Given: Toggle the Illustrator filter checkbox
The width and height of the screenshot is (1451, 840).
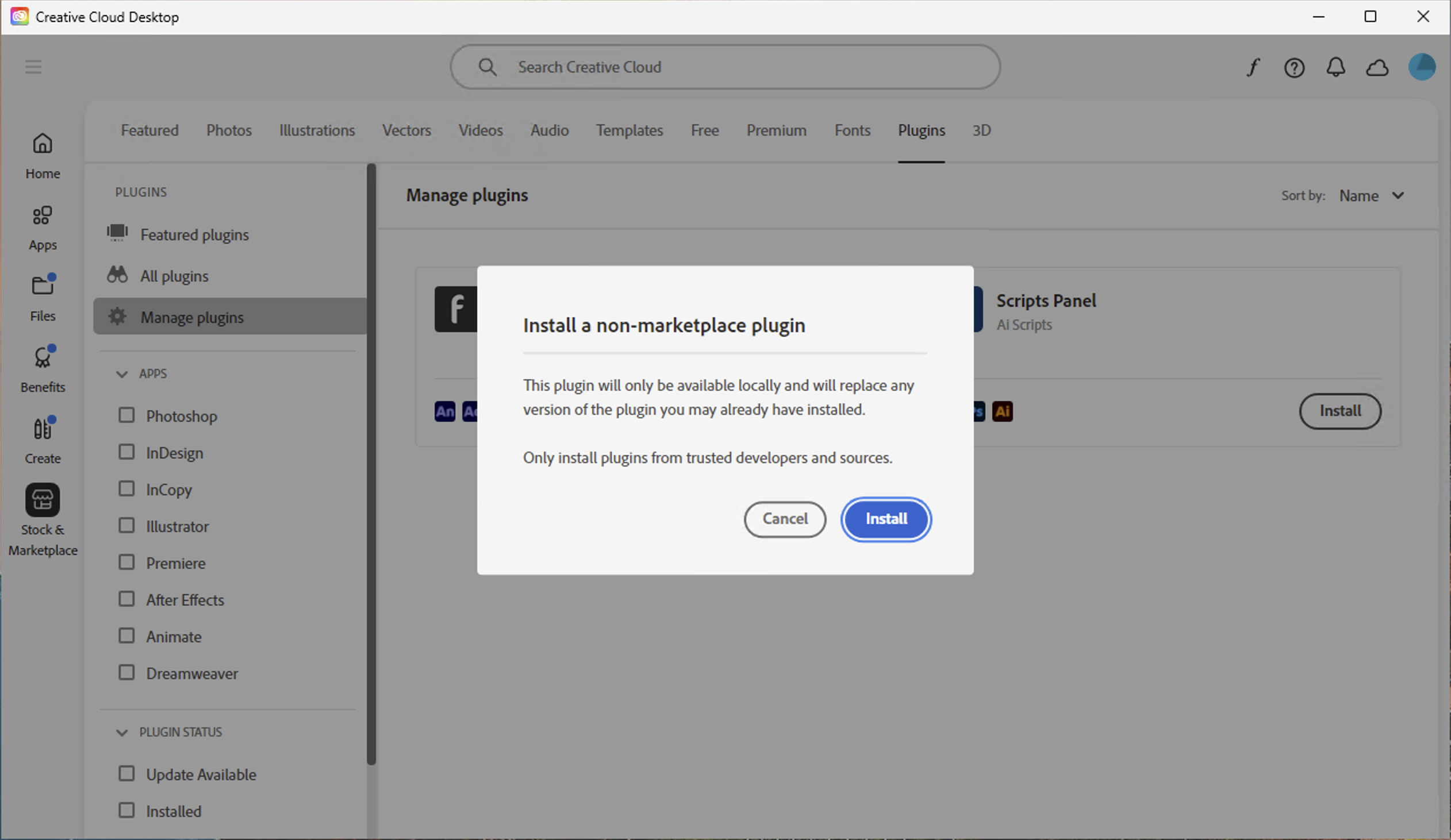Looking at the screenshot, I should tap(126, 525).
